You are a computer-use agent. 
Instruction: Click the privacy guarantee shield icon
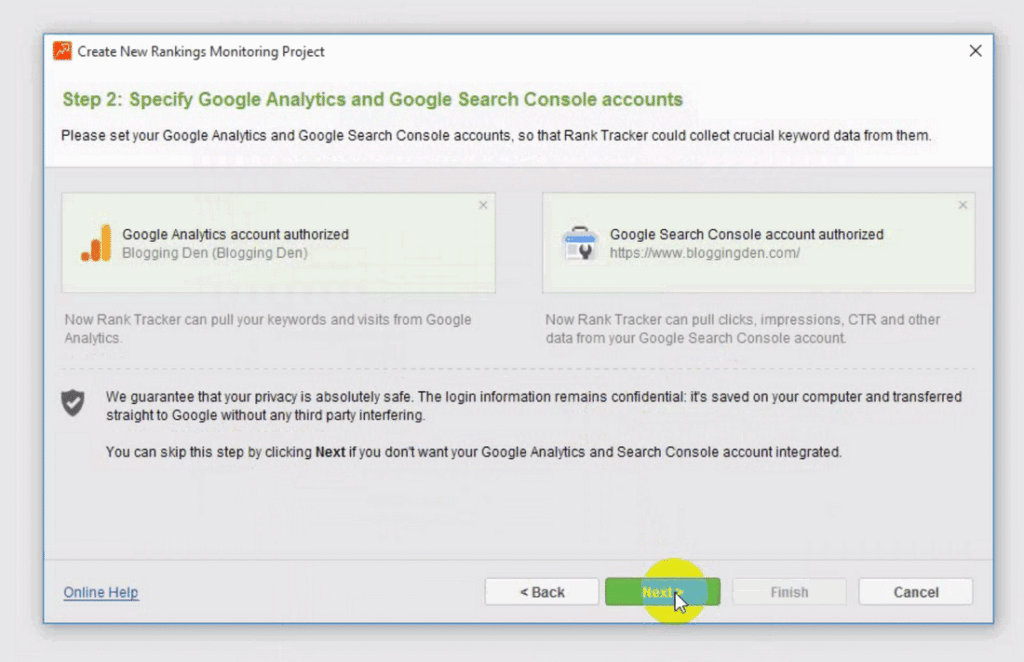(x=73, y=403)
